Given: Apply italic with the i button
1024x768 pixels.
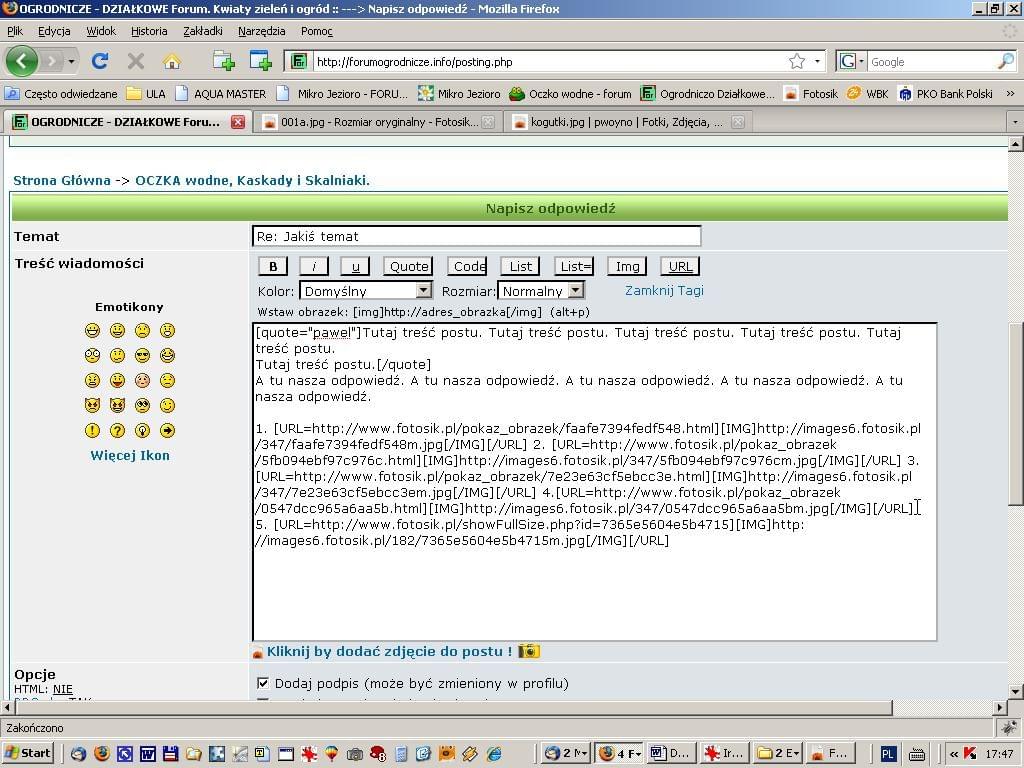Looking at the screenshot, I should (x=314, y=266).
